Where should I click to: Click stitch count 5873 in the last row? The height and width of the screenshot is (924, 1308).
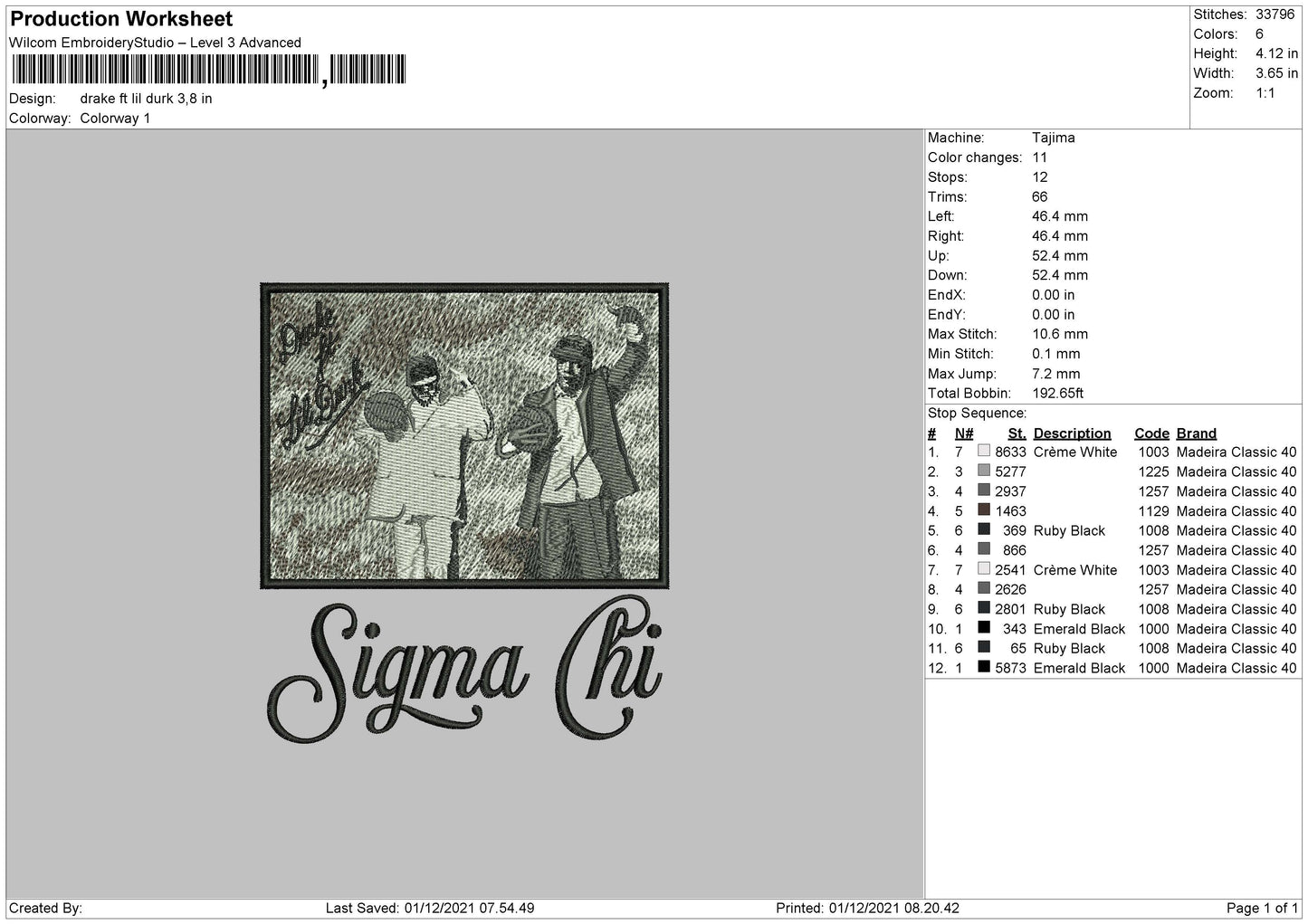click(1010, 668)
